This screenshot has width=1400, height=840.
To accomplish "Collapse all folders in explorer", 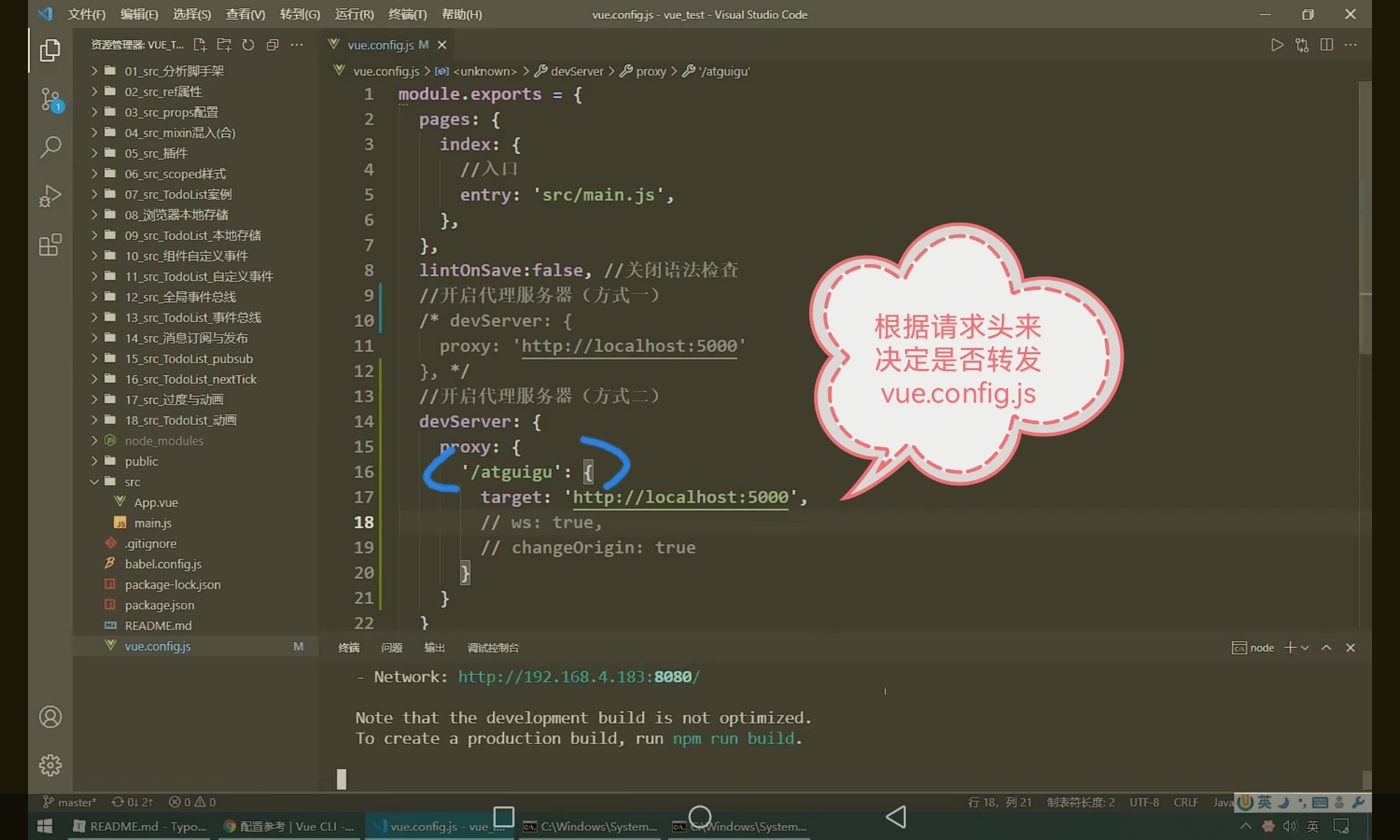I will pyautogui.click(x=272, y=45).
